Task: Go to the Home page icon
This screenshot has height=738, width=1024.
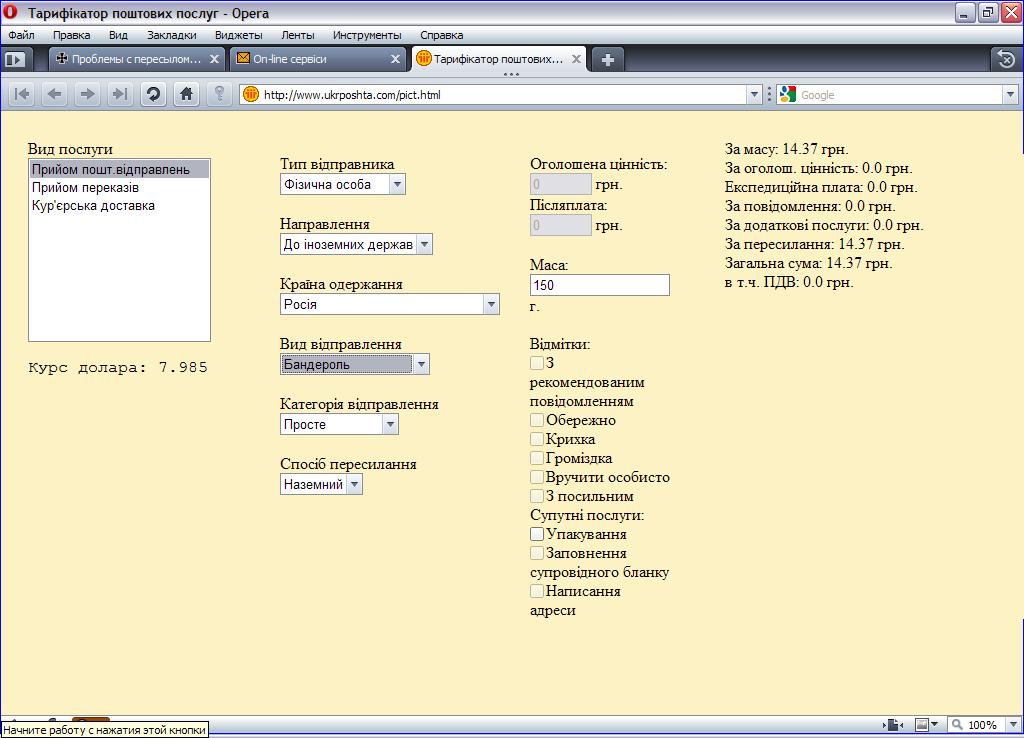Action: click(x=185, y=94)
